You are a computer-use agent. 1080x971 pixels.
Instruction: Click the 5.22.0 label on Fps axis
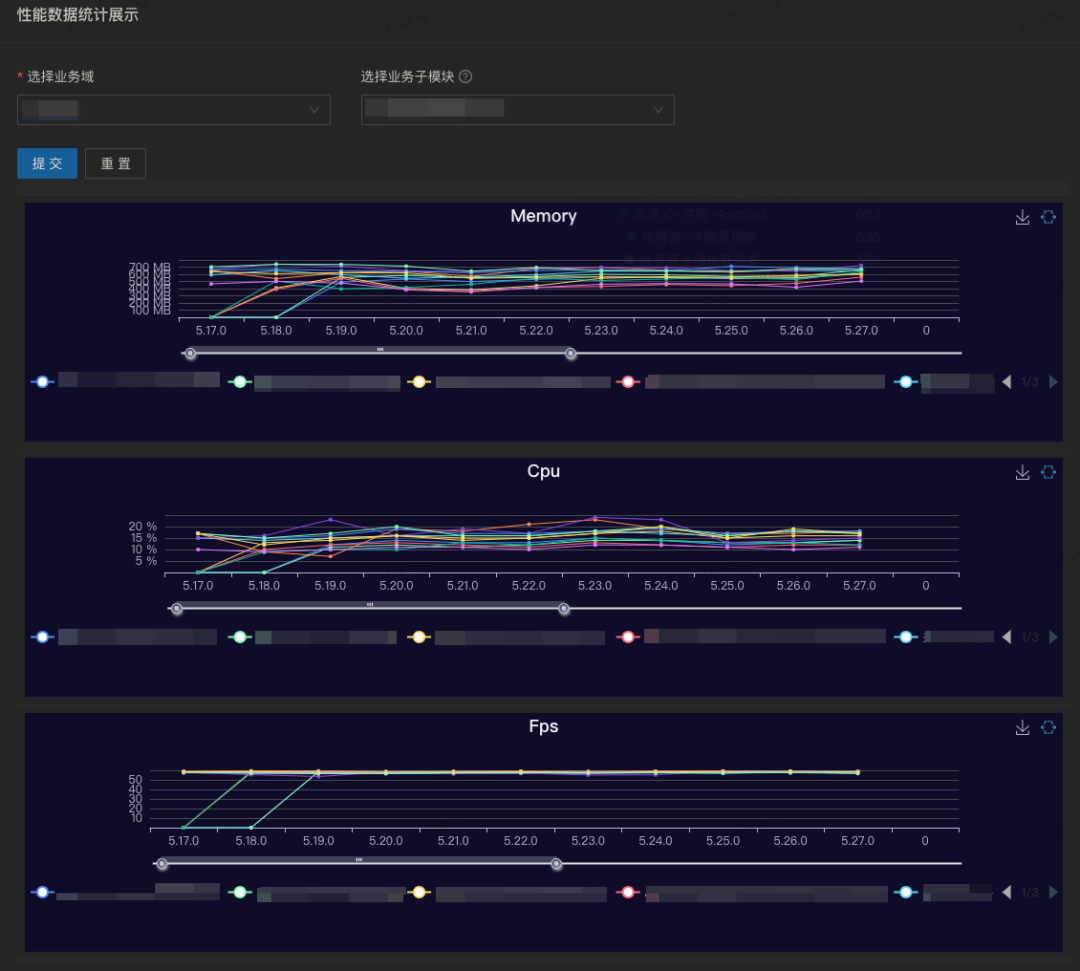pyautogui.click(x=520, y=841)
